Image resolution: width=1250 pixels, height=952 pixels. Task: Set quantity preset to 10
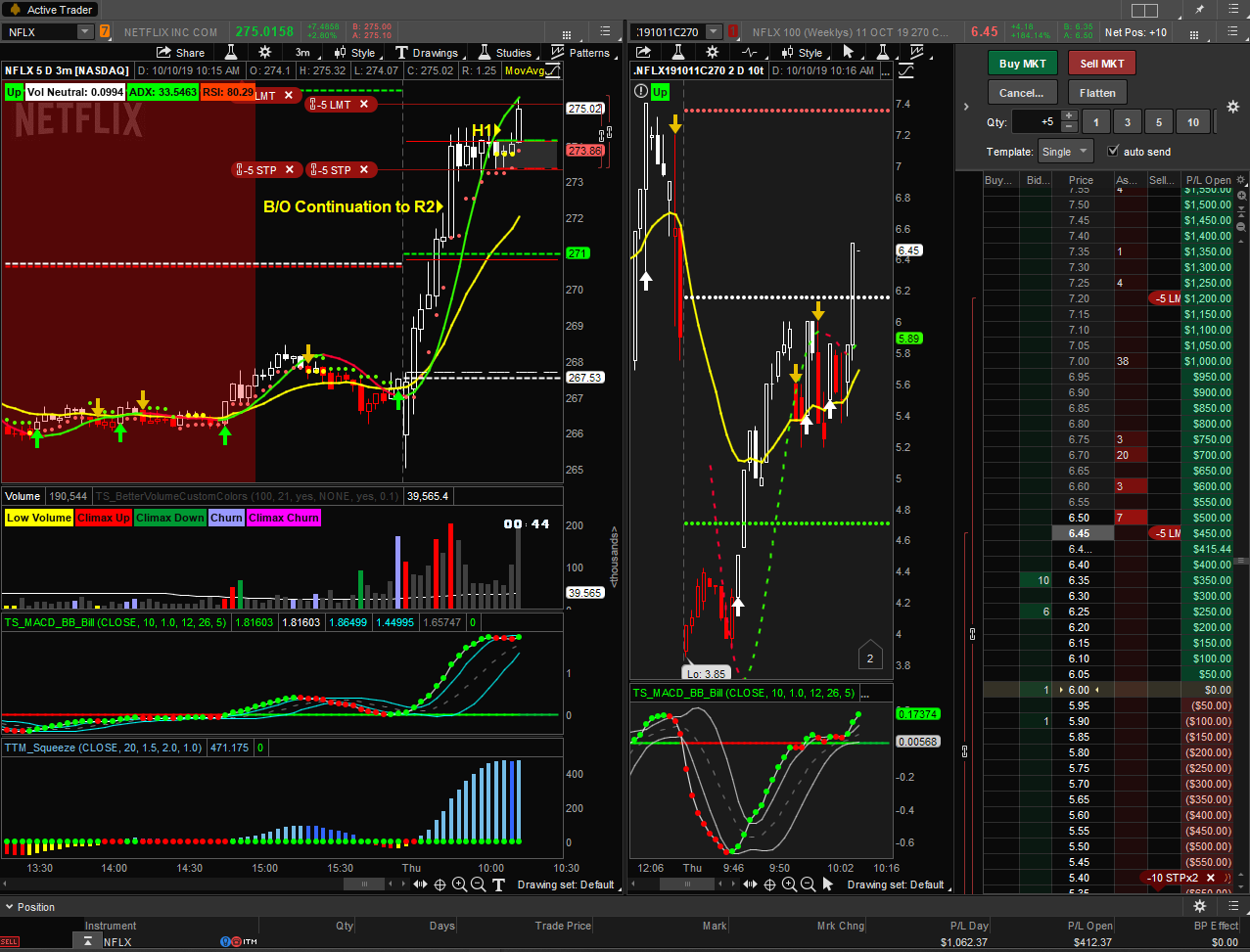[1192, 122]
